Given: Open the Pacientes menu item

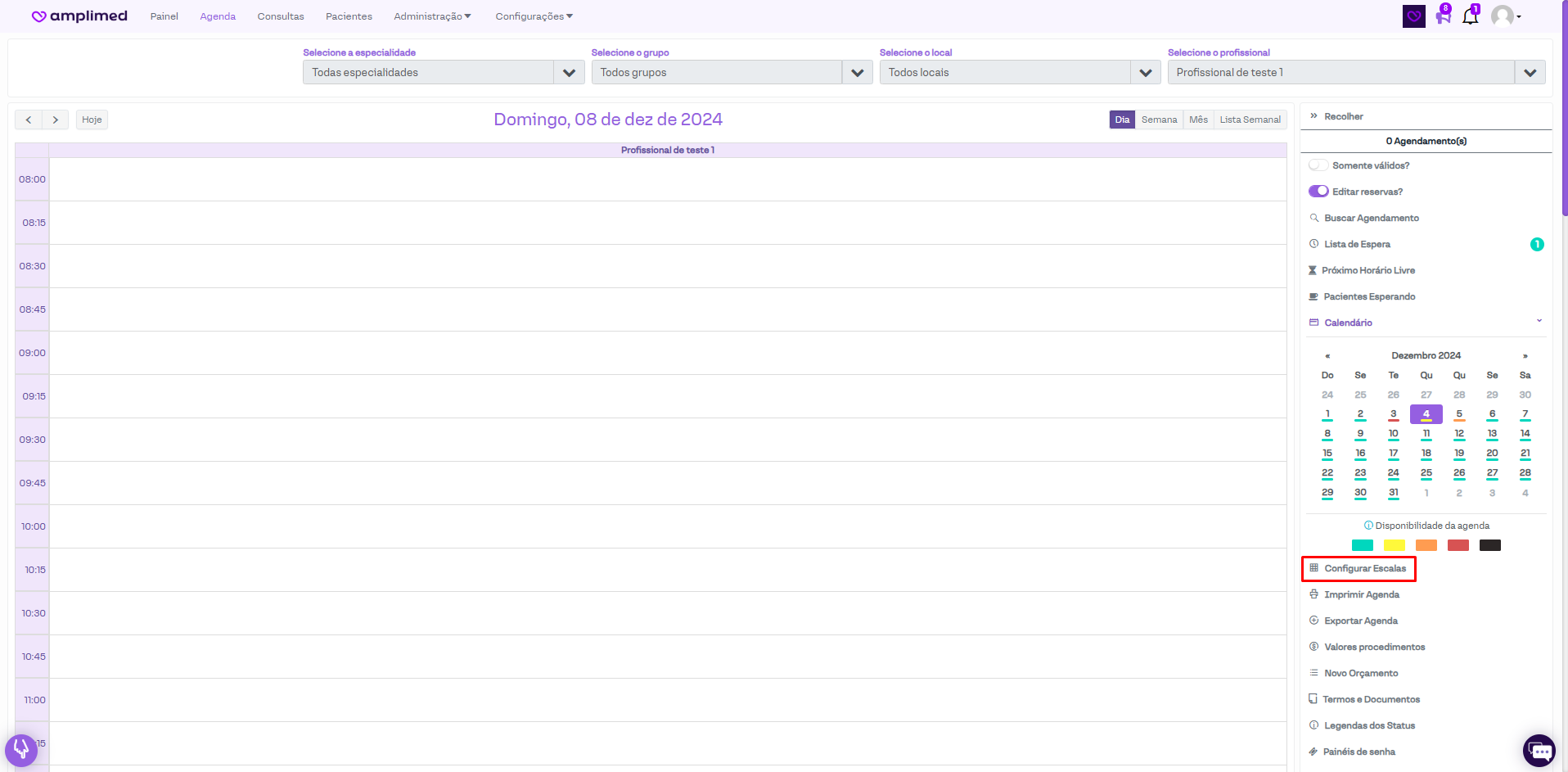Looking at the screenshot, I should [x=349, y=16].
